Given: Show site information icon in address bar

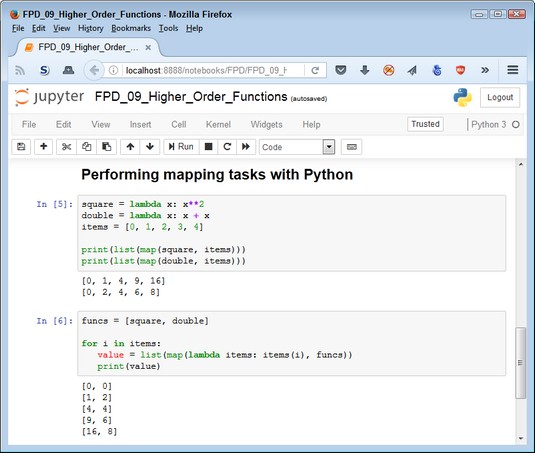Looking at the screenshot, I should [113, 70].
